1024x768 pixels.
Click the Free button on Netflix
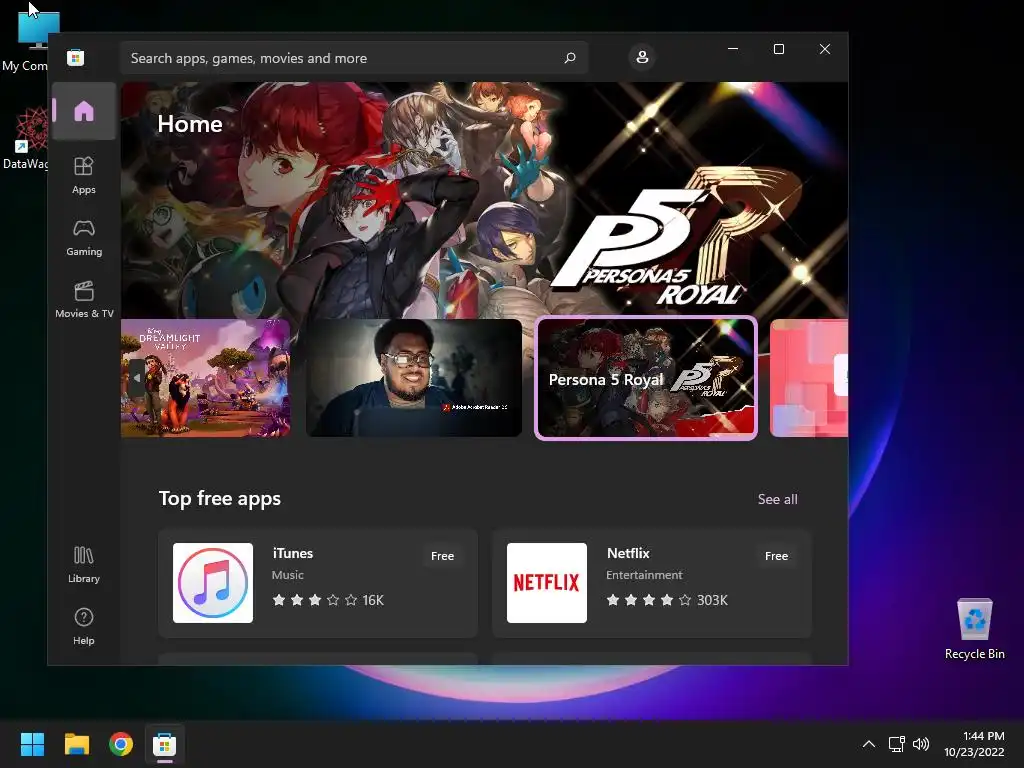coord(776,556)
